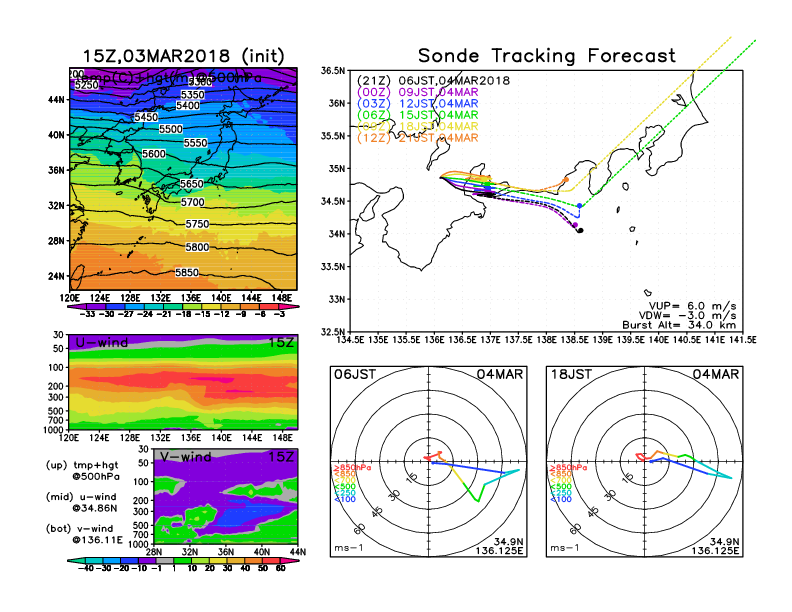Click the purple 00Z landing point dot
Screen dimensions: 792x612
(x=576, y=227)
